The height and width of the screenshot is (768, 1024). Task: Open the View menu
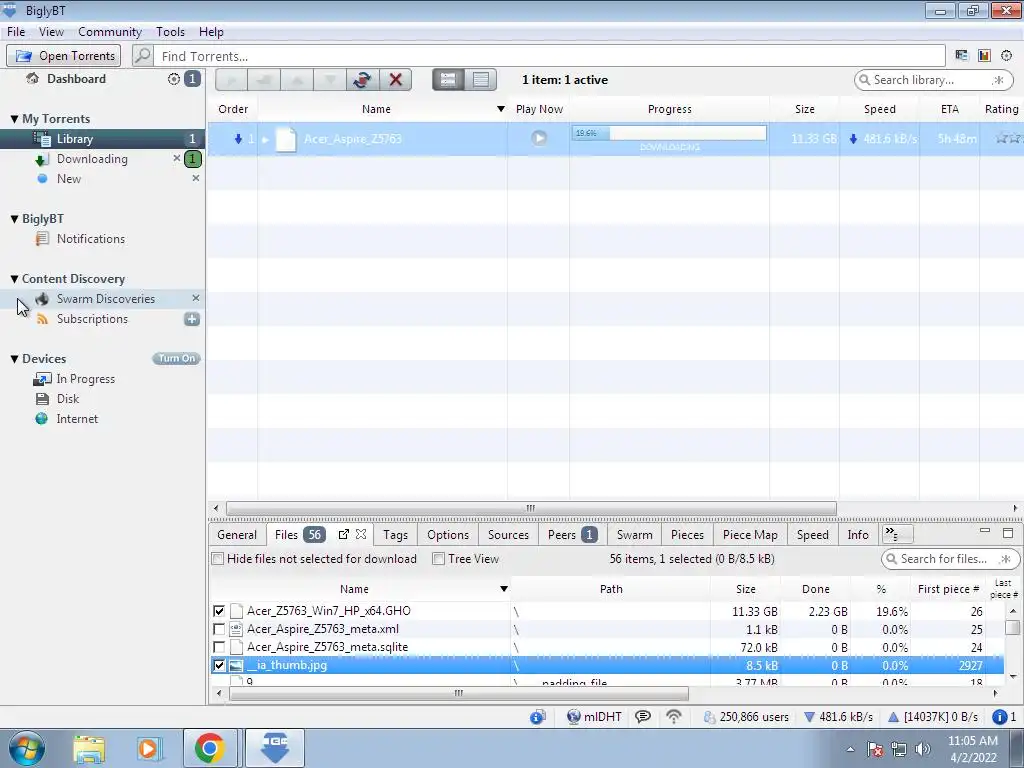pyautogui.click(x=51, y=32)
